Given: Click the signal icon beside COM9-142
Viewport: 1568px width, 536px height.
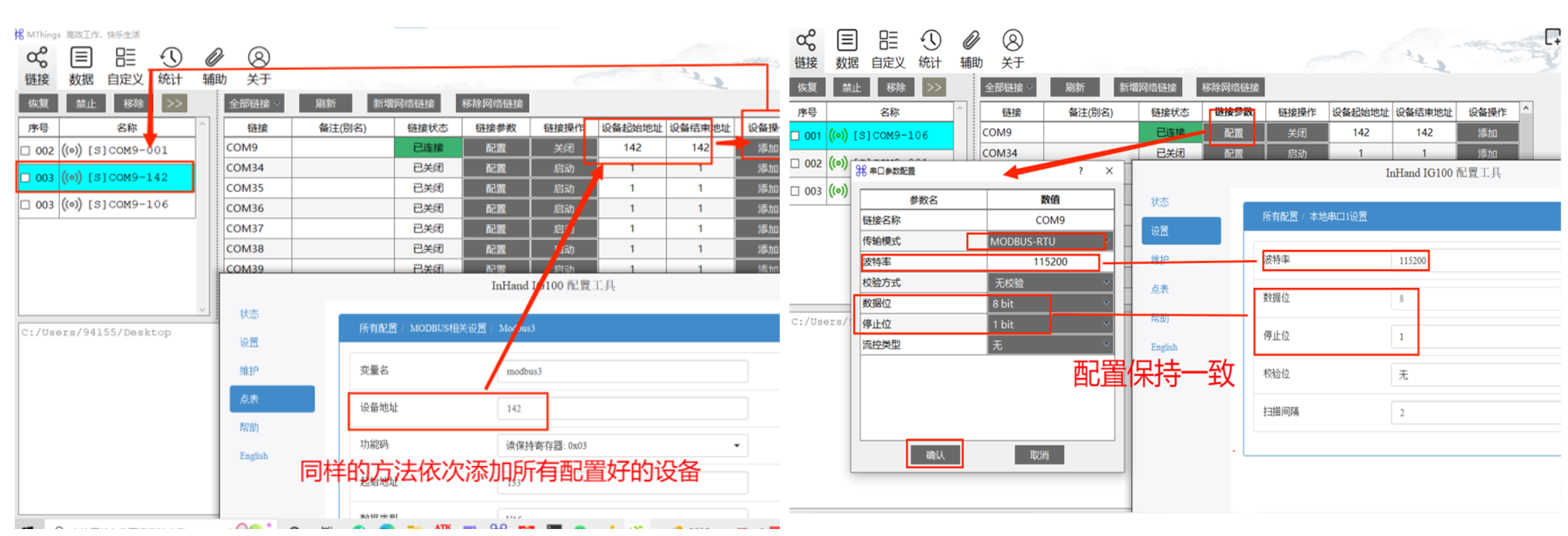Looking at the screenshot, I should click(x=71, y=177).
